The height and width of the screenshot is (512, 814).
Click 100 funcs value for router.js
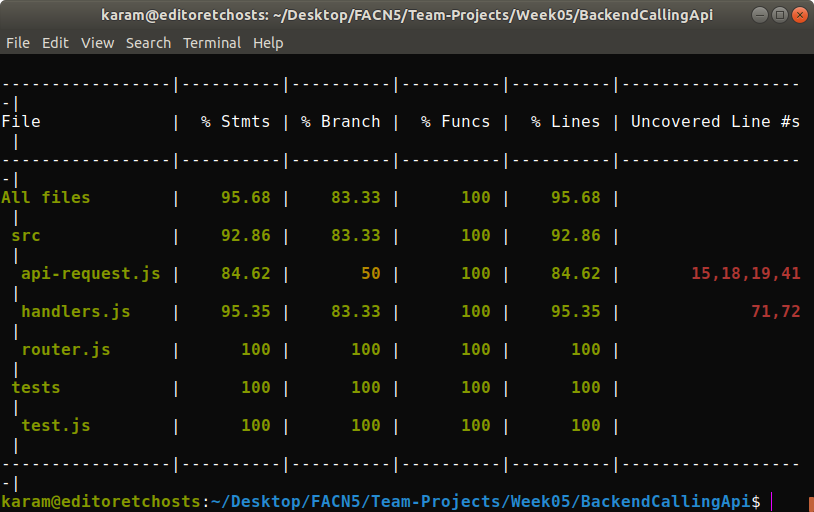pos(476,349)
